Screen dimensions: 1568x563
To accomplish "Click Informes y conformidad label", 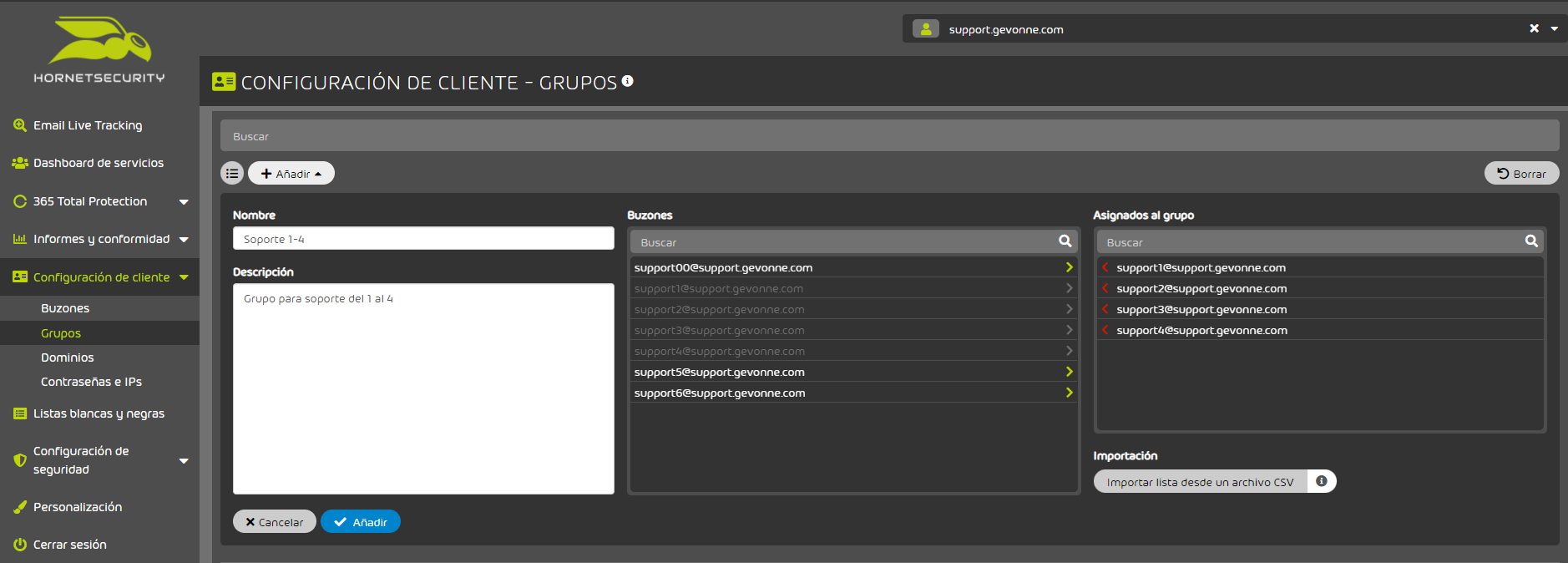I will pyautogui.click(x=101, y=239).
